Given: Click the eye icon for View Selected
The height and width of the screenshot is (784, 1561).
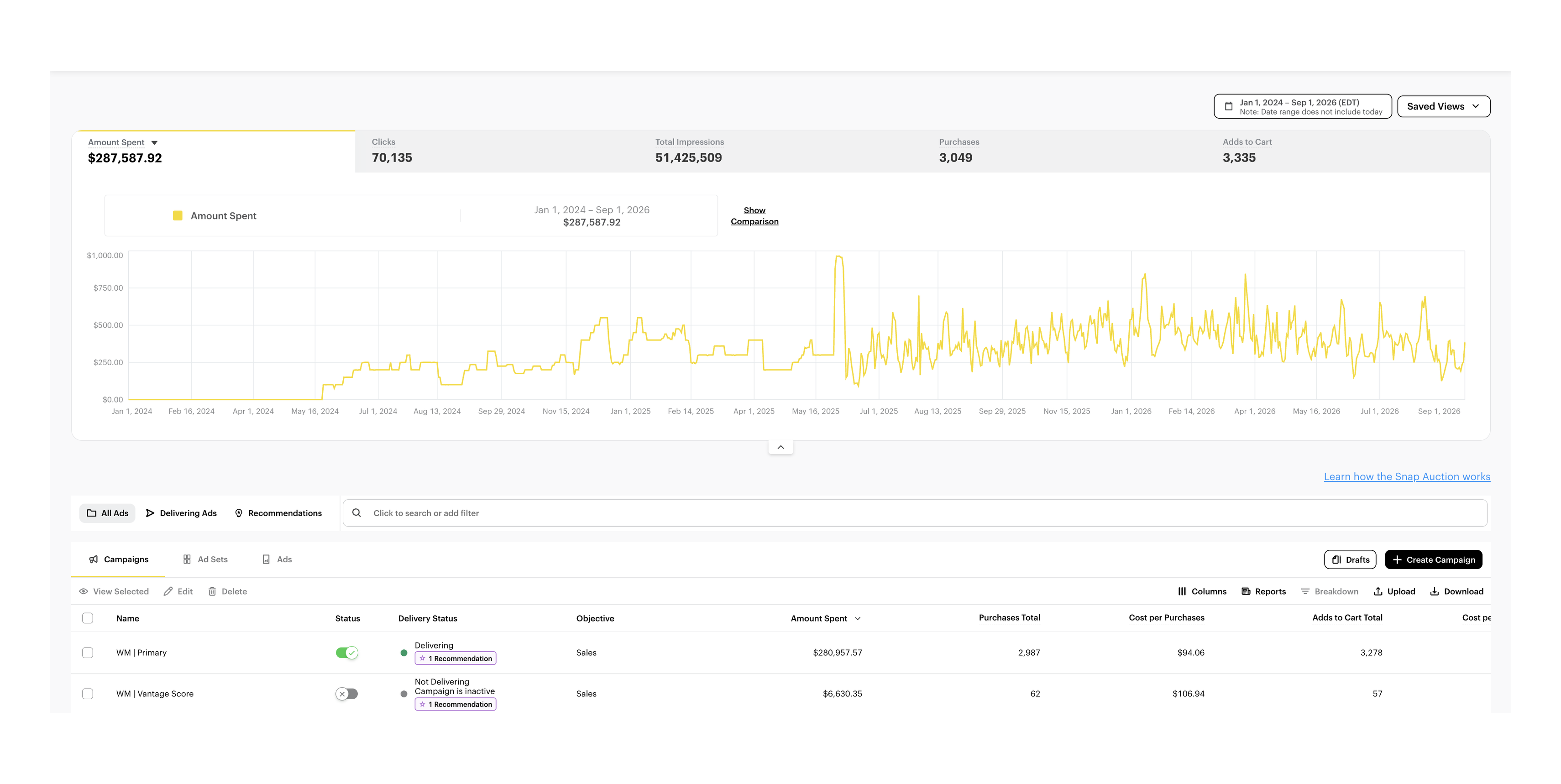Looking at the screenshot, I should [x=84, y=591].
